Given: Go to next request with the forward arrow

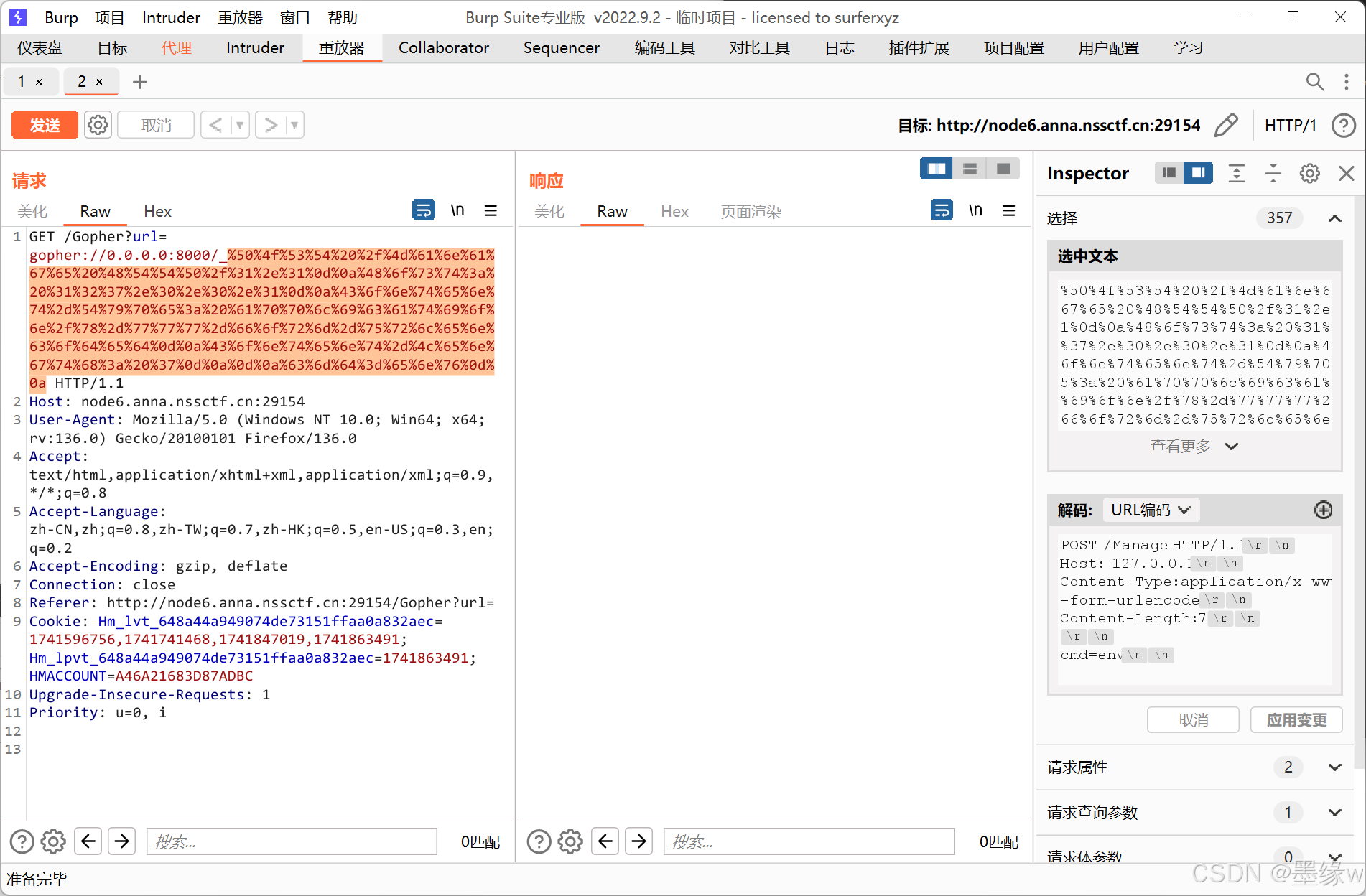Looking at the screenshot, I should [271, 125].
